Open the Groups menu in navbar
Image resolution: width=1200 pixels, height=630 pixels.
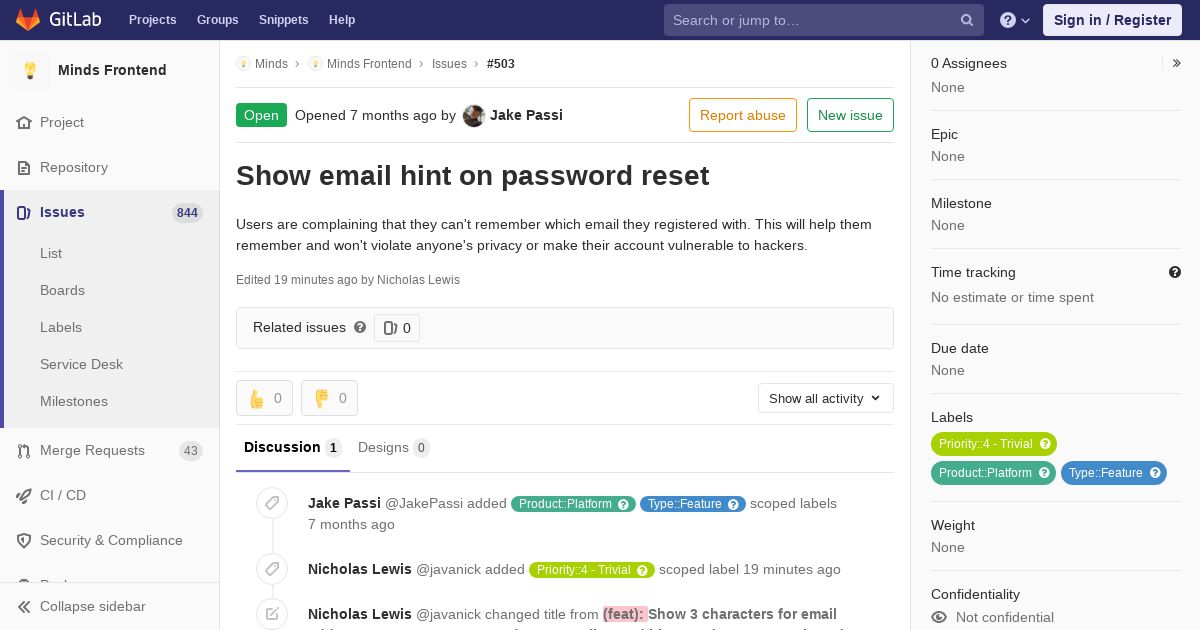[217, 20]
